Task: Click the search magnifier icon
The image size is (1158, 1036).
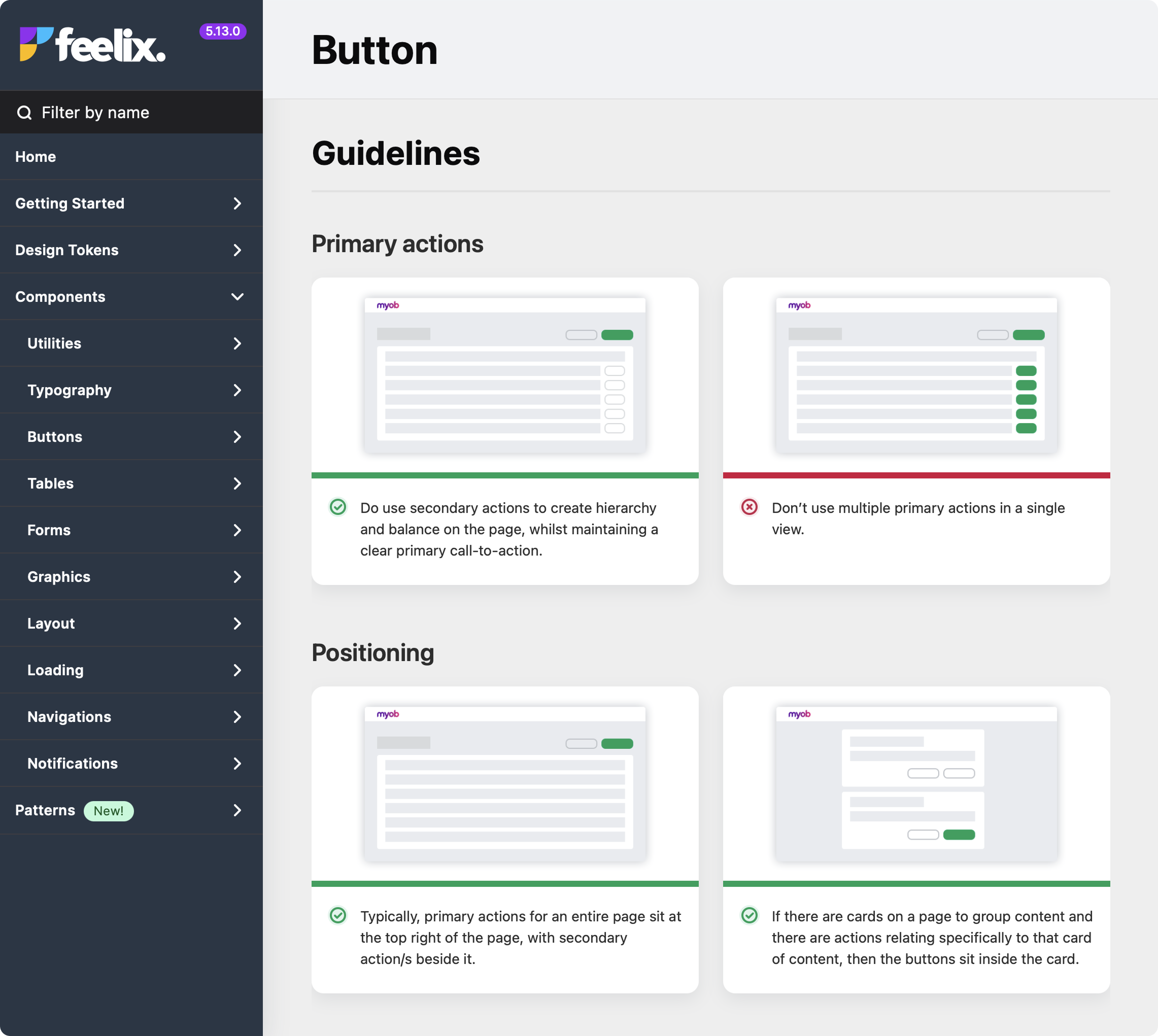Action: [x=24, y=113]
